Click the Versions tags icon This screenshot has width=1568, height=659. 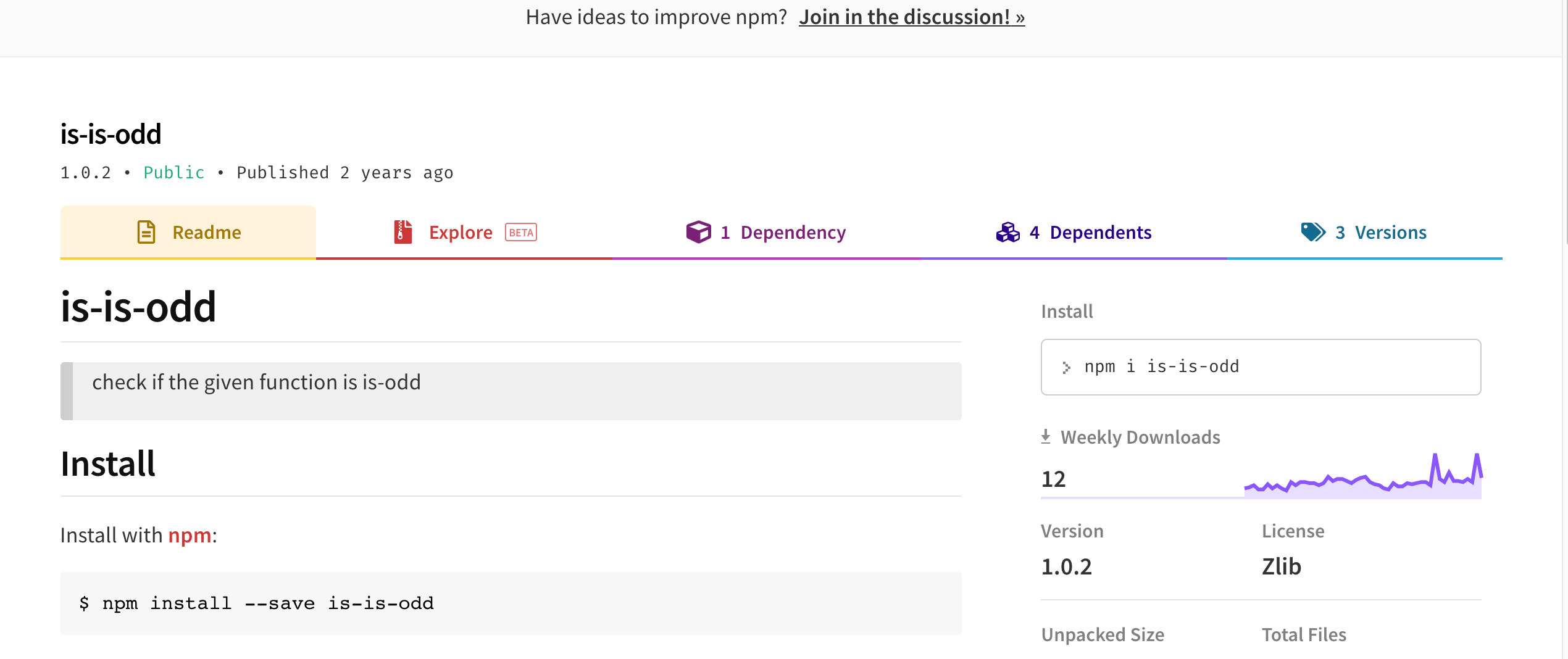[x=1313, y=232]
